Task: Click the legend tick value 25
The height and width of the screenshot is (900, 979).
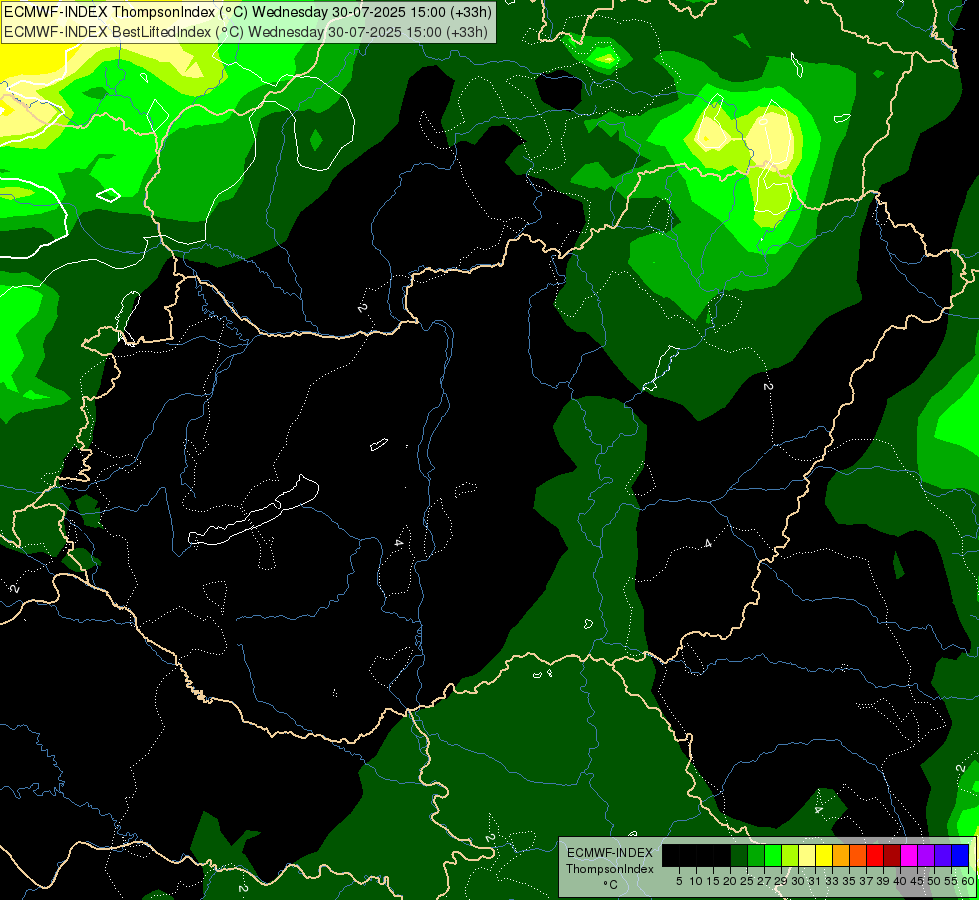Action: [747, 881]
